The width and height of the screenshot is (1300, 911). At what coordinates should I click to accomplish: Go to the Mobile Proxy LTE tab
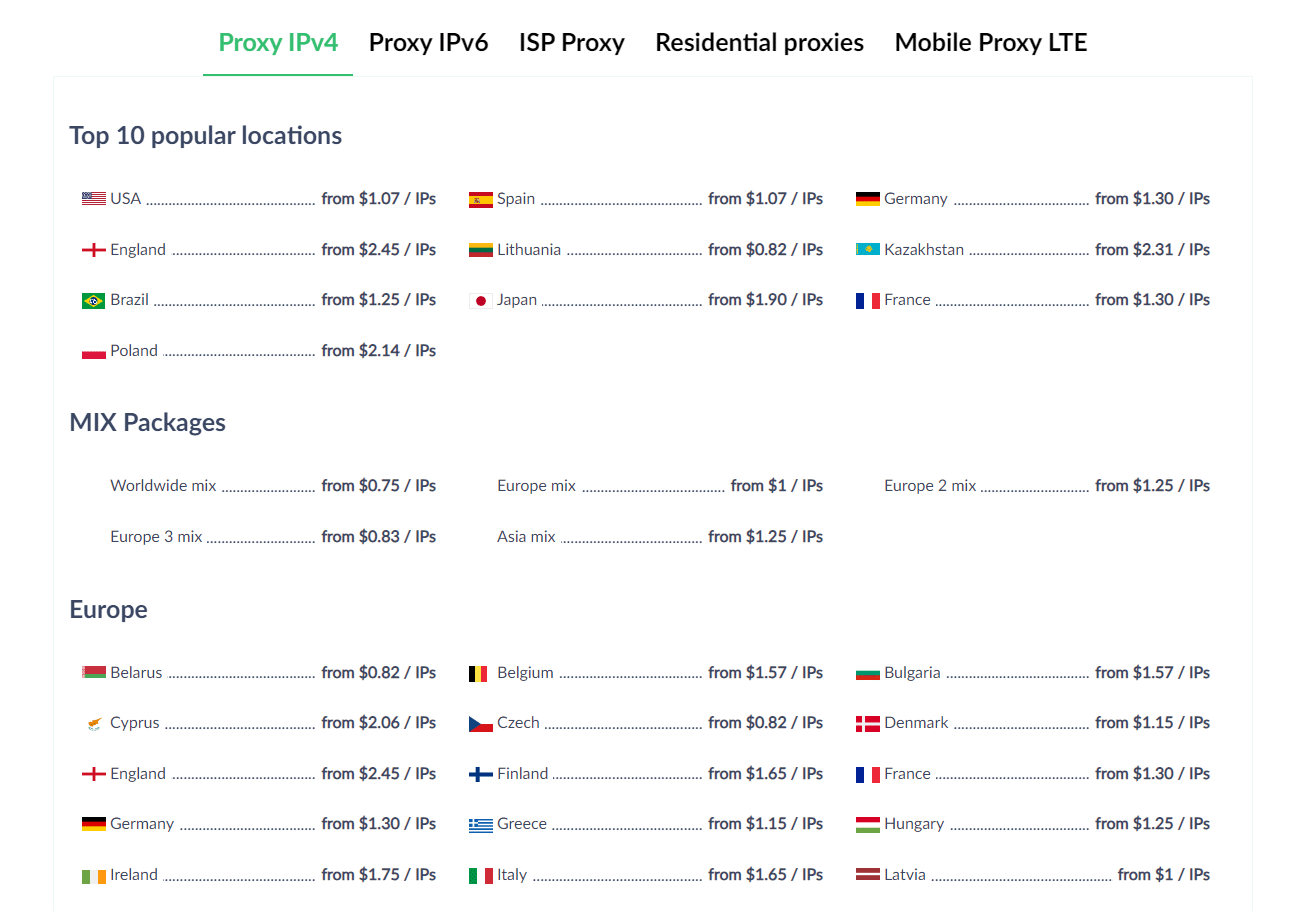click(990, 43)
